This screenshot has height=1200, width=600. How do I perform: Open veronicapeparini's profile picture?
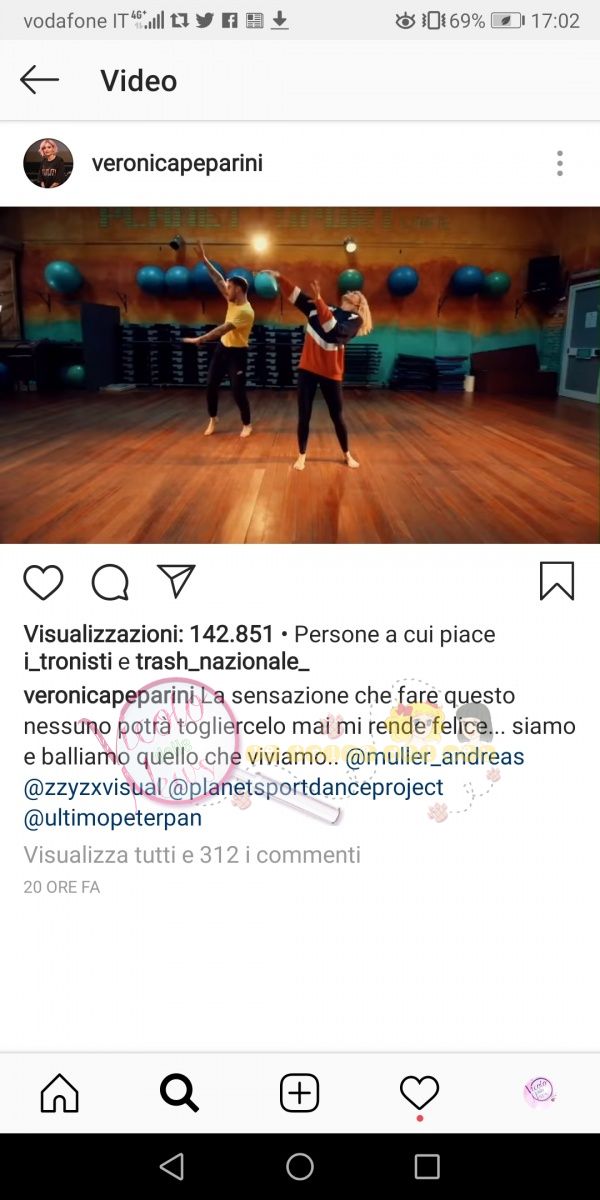click(x=48, y=163)
